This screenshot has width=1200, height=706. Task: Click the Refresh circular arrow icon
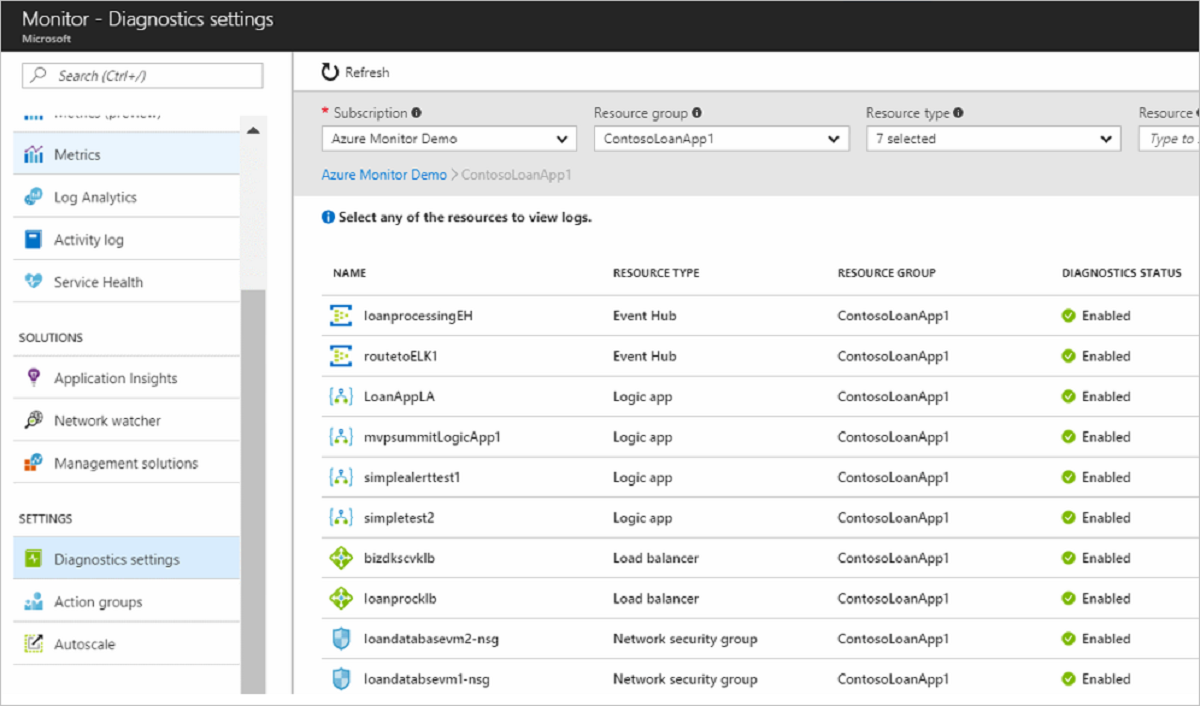[330, 72]
